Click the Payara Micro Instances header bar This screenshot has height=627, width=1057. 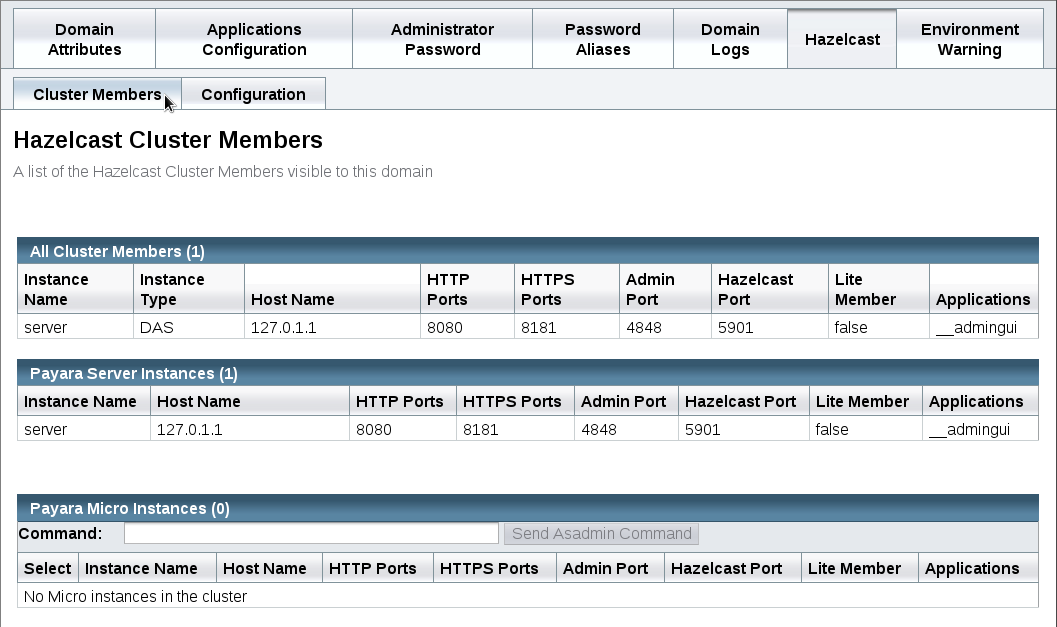tap(527, 508)
